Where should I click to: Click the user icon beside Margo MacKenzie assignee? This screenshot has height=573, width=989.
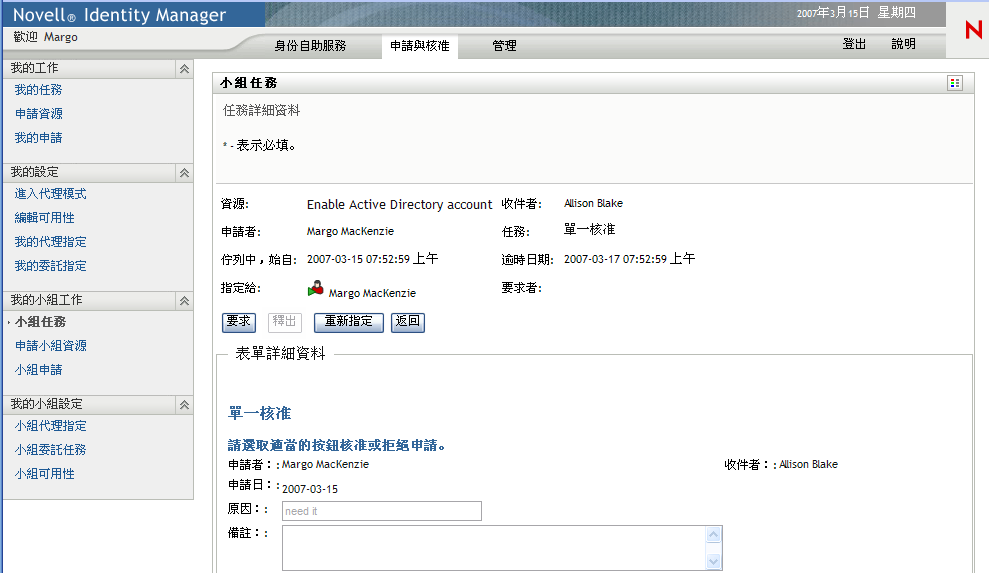315,289
